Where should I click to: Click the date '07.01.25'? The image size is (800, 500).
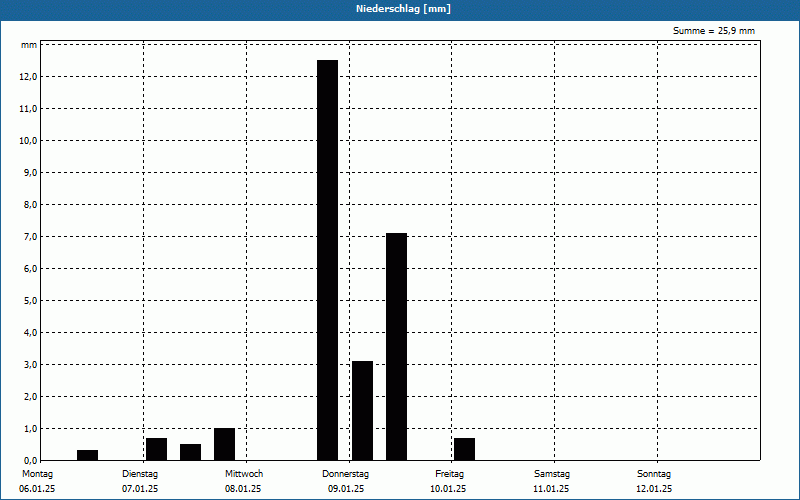coord(140,489)
